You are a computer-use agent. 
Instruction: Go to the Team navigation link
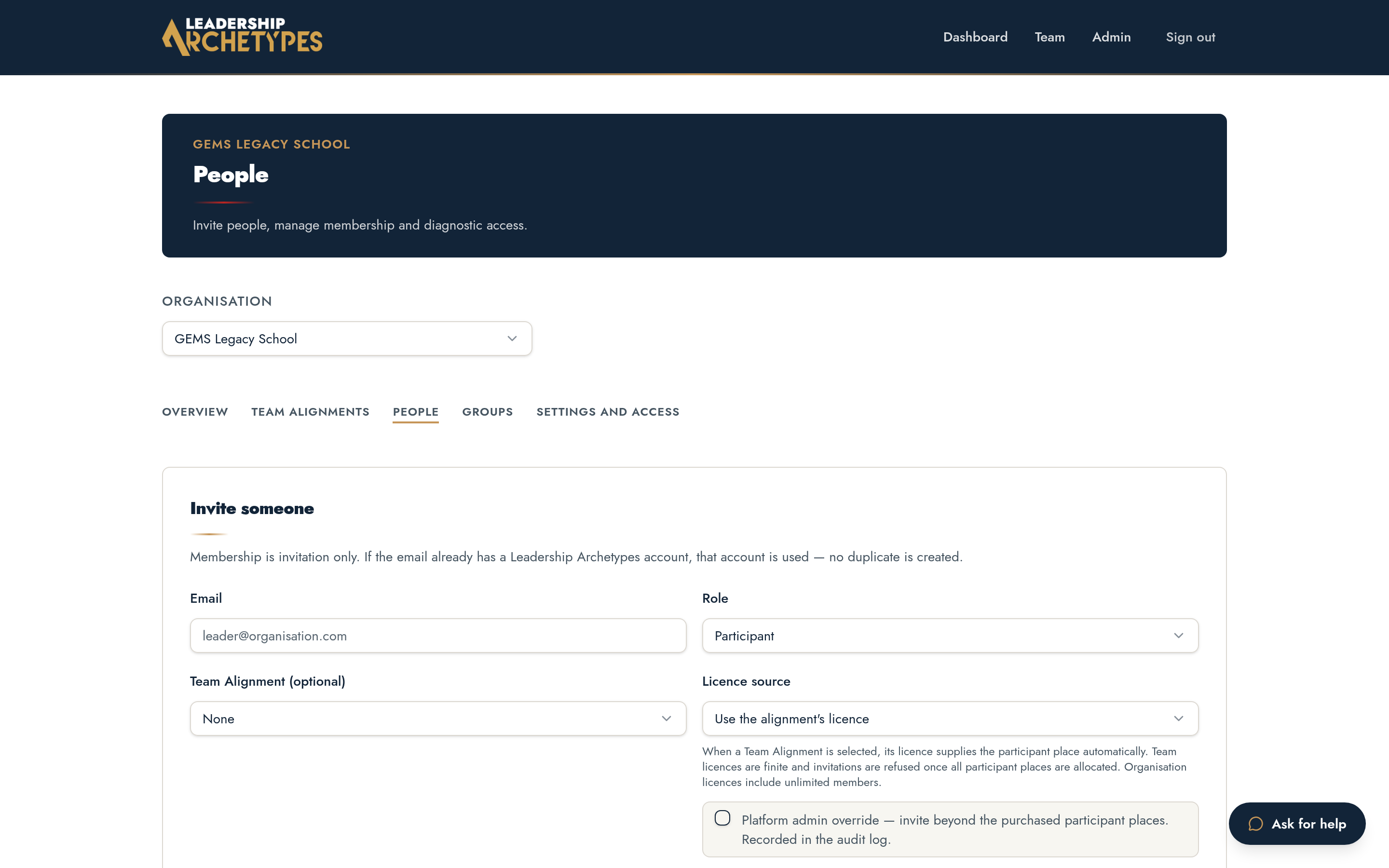[1049, 37]
